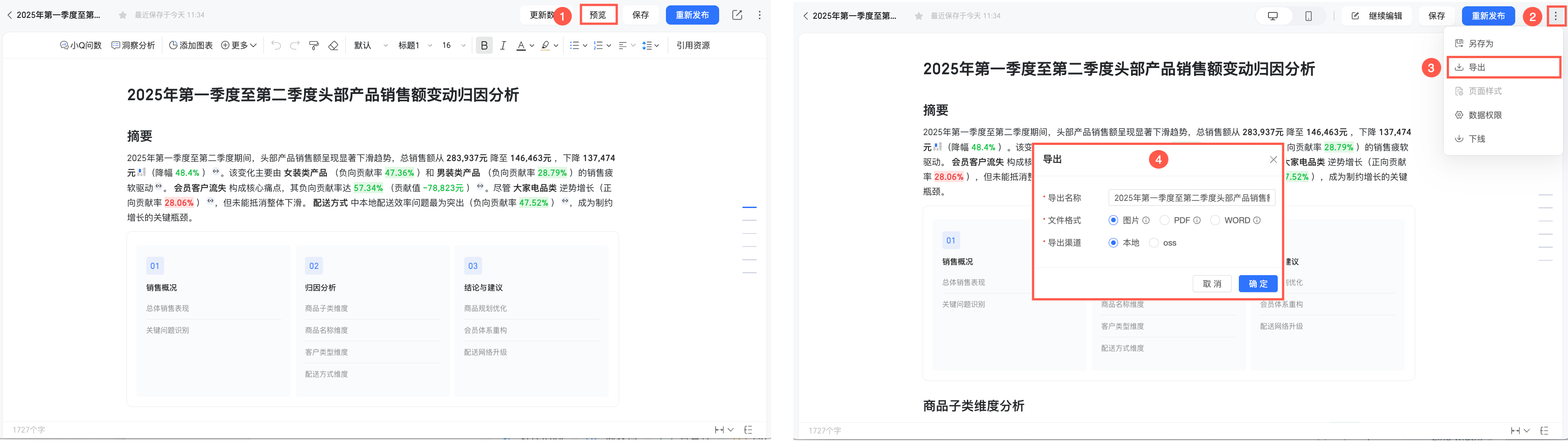Show info for the WORD format
1568x442 pixels.
pyautogui.click(x=1257, y=221)
